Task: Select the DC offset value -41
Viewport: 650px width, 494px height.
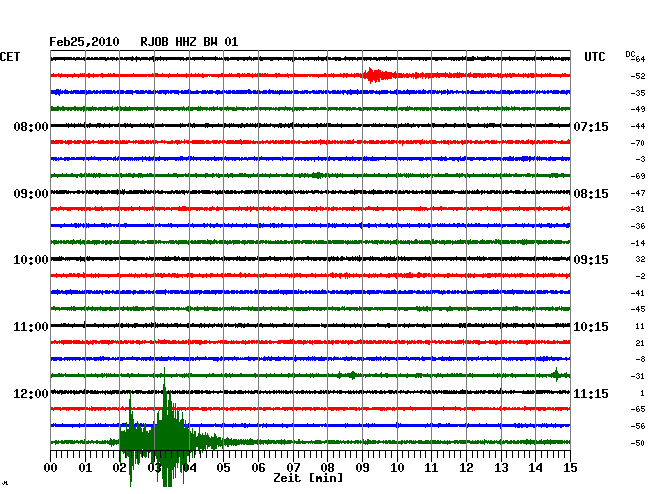Action: click(x=638, y=293)
